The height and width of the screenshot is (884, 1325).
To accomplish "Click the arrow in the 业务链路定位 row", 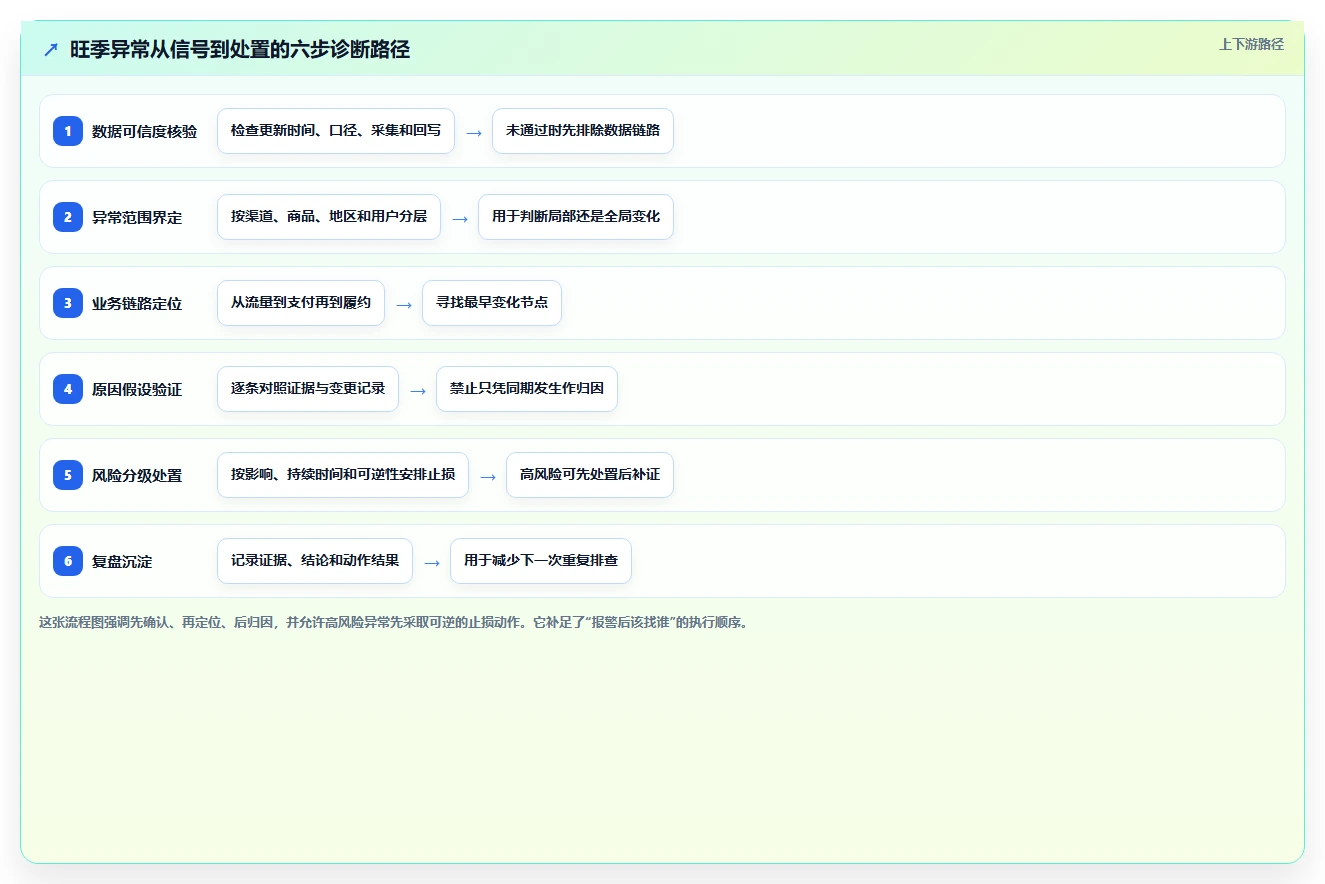I will 404,304.
